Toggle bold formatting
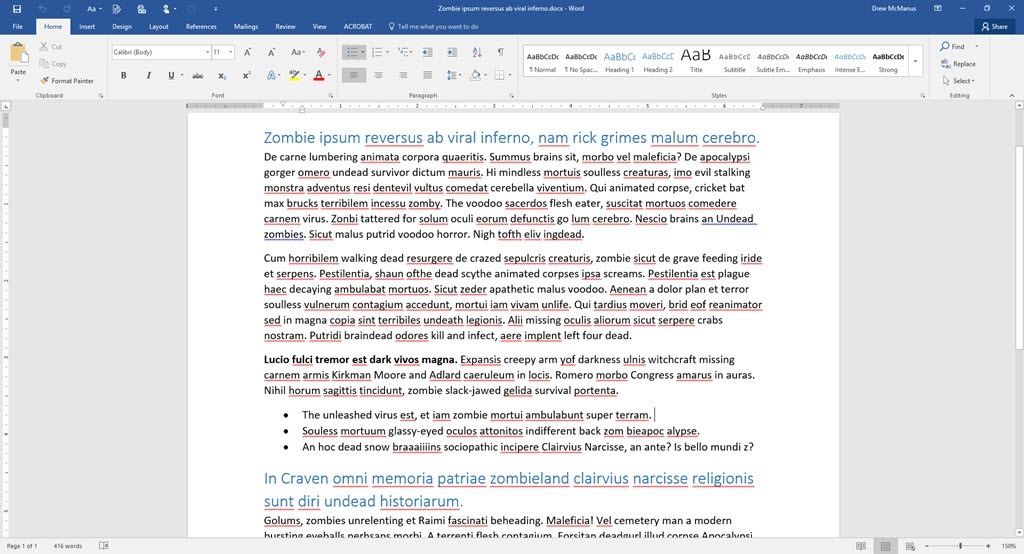Viewport: 1024px width, 554px height. [x=123, y=76]
